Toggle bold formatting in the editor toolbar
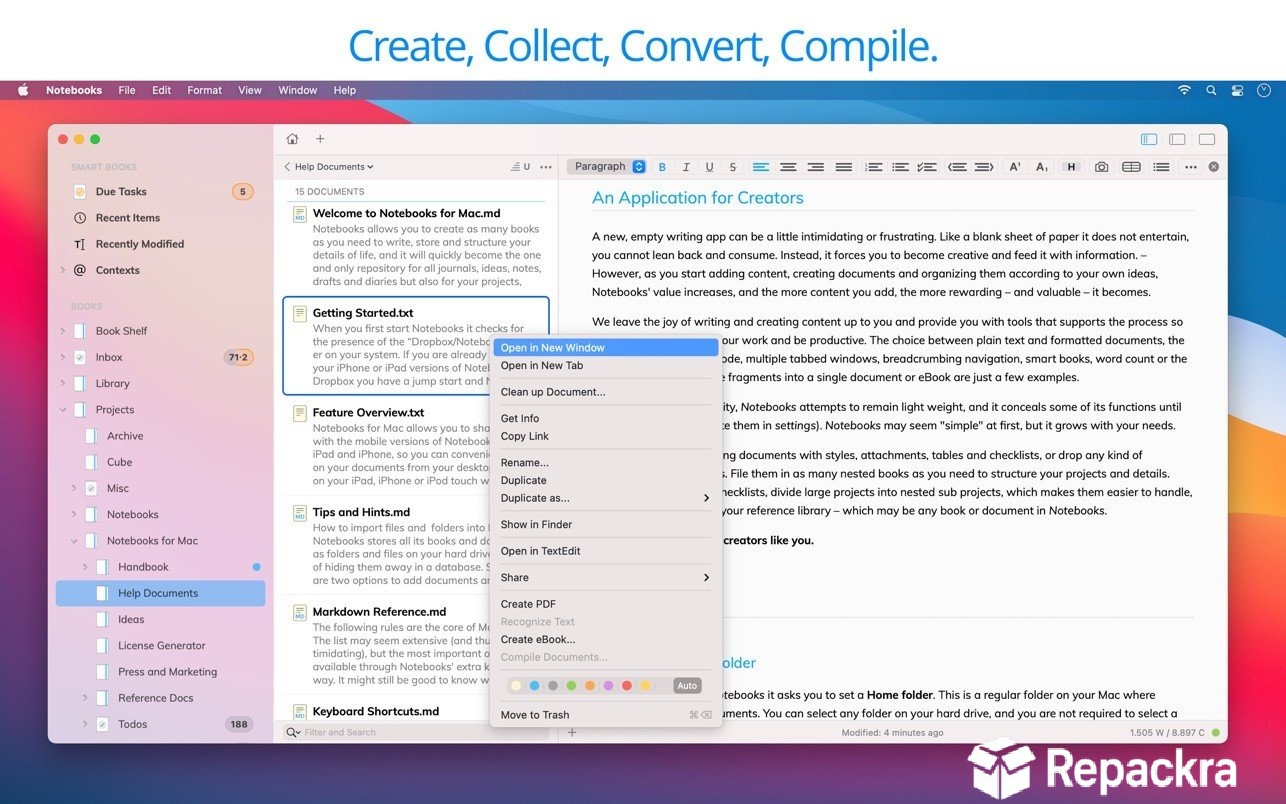 tap(661, 167)
